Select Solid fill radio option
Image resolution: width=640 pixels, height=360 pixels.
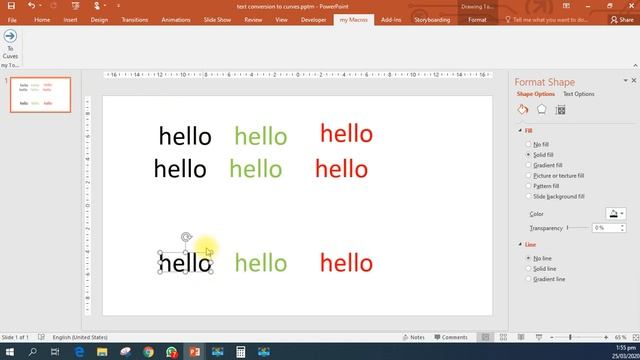(x=528, y=155)
